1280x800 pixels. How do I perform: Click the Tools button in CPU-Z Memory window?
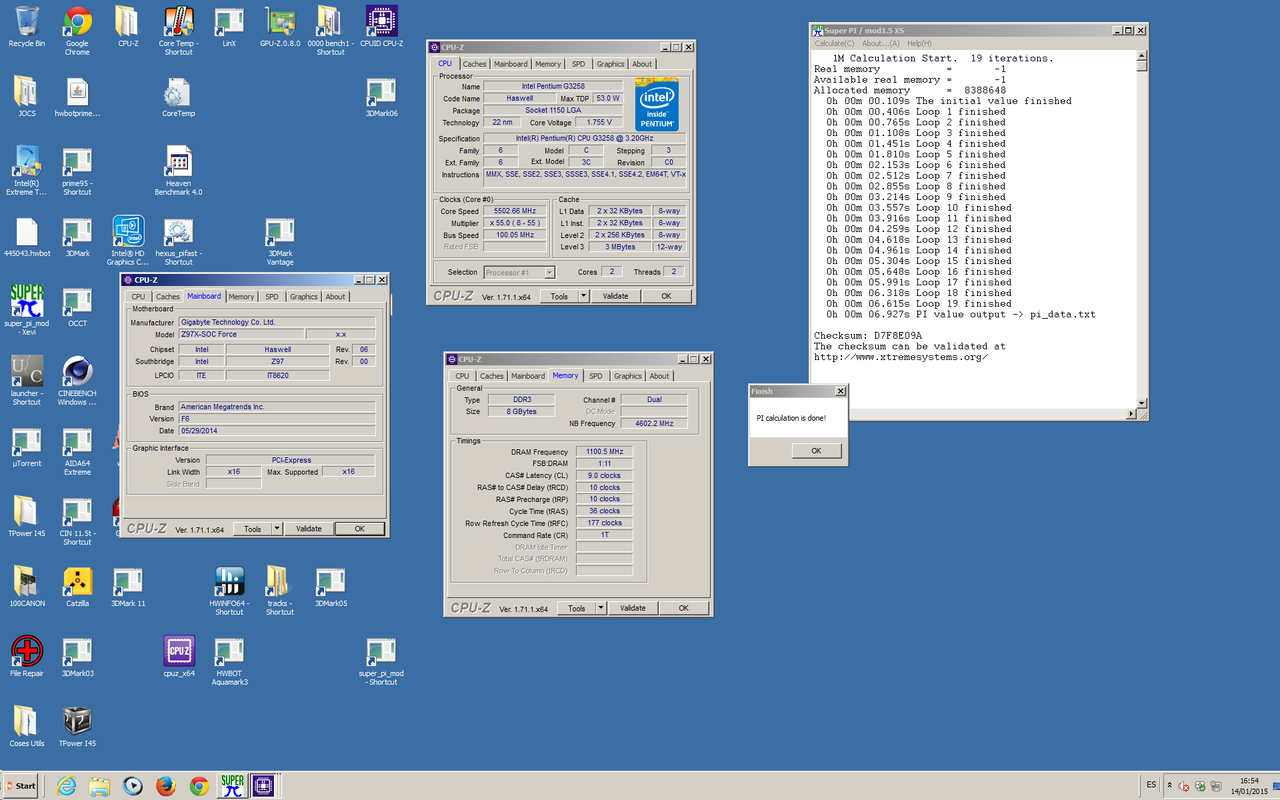(576, 608)
